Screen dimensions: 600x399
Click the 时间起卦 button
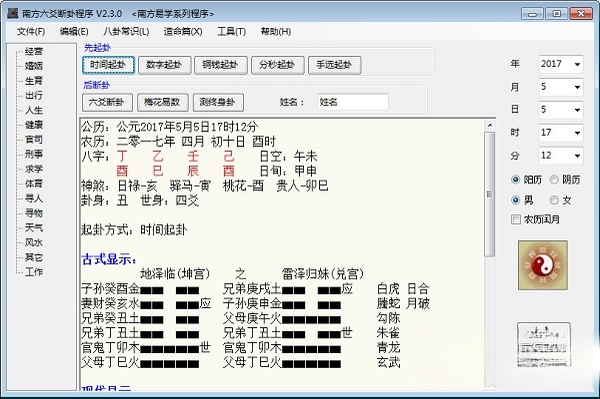click(x=108, y=65)
